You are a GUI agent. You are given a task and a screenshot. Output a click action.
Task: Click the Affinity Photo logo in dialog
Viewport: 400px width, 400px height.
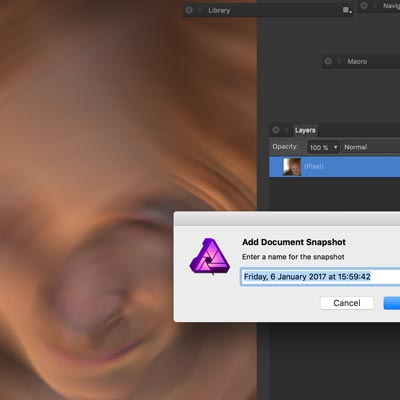pos(210,256)
